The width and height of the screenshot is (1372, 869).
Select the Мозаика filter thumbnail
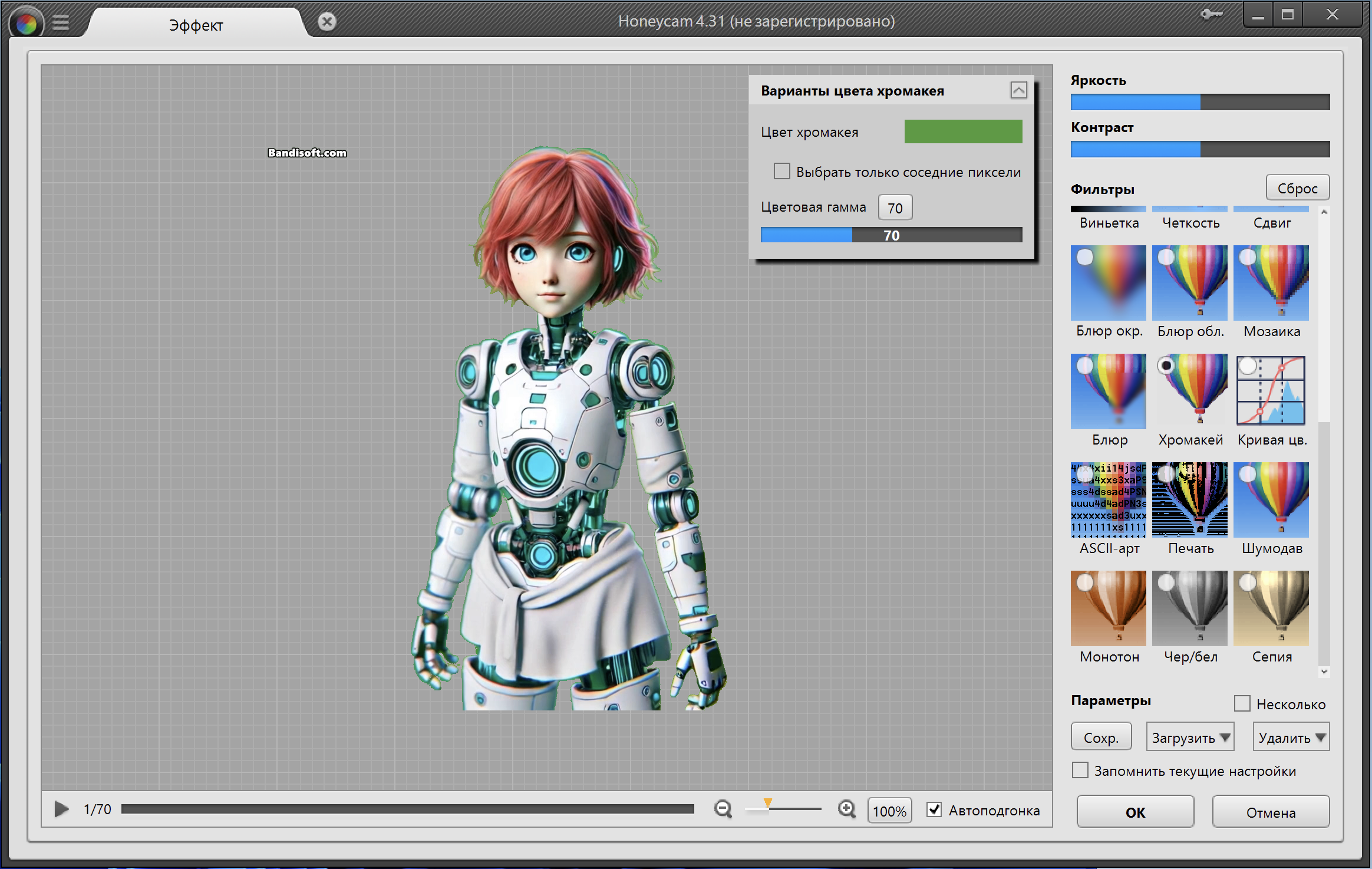1271,284
